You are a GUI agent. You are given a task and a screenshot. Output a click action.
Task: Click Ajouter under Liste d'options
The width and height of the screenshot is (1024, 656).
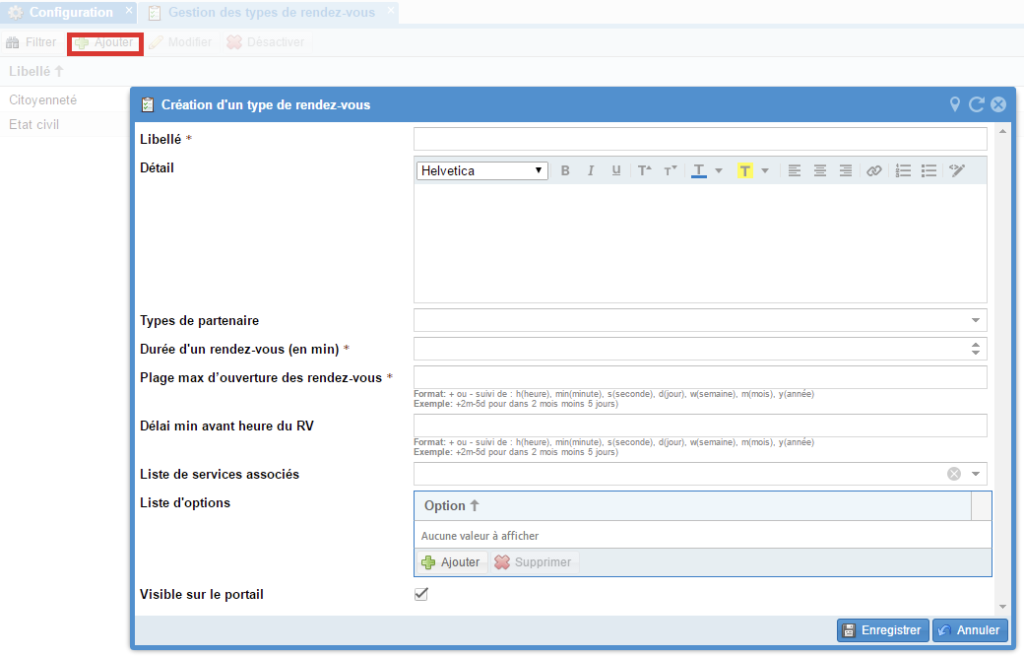[x=451, y=562]
